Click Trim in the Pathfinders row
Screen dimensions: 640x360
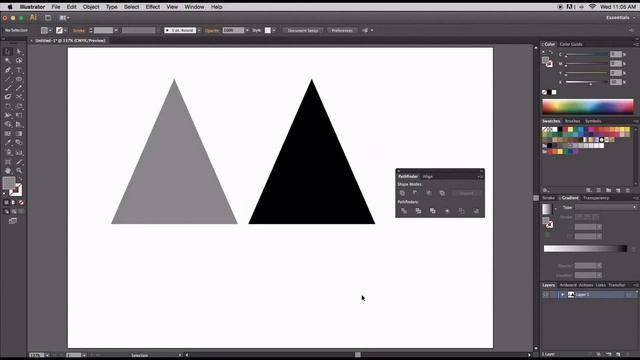[x=418, y=211]
